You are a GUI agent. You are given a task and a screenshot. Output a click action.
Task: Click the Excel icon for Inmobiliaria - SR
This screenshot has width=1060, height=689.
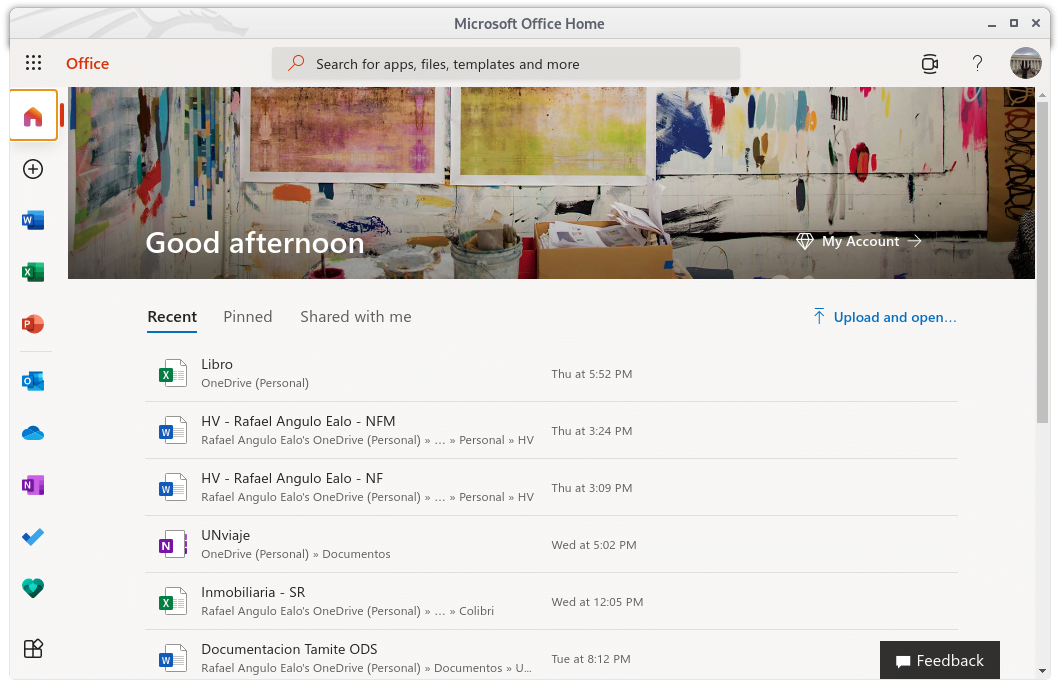pyautogui.click(x=172, y=601)
